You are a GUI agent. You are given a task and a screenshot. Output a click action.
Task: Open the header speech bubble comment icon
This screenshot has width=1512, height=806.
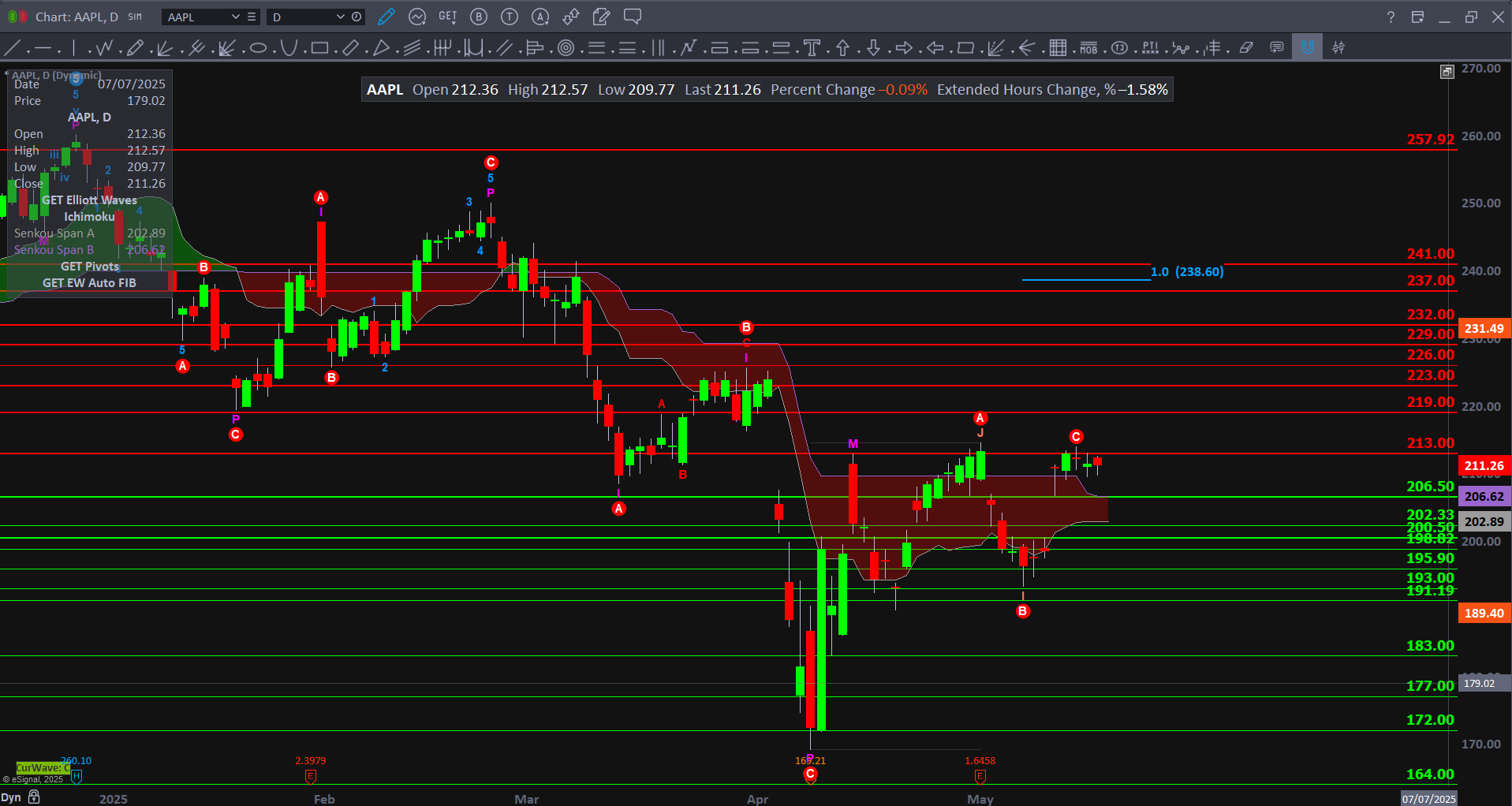pos(632,17)
